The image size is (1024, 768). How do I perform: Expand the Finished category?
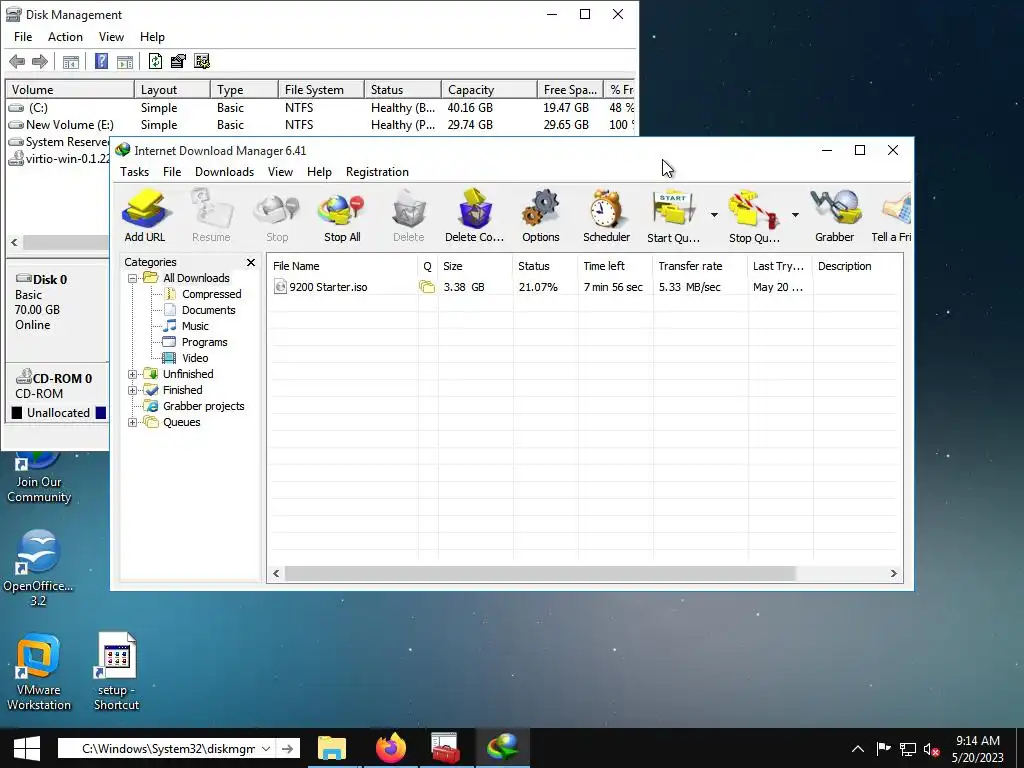coord(133,391)
